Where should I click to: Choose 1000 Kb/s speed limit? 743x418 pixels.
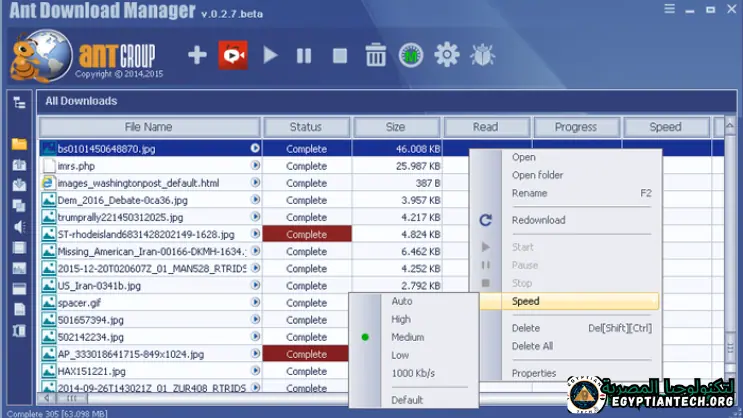click(x=413, y=373)
